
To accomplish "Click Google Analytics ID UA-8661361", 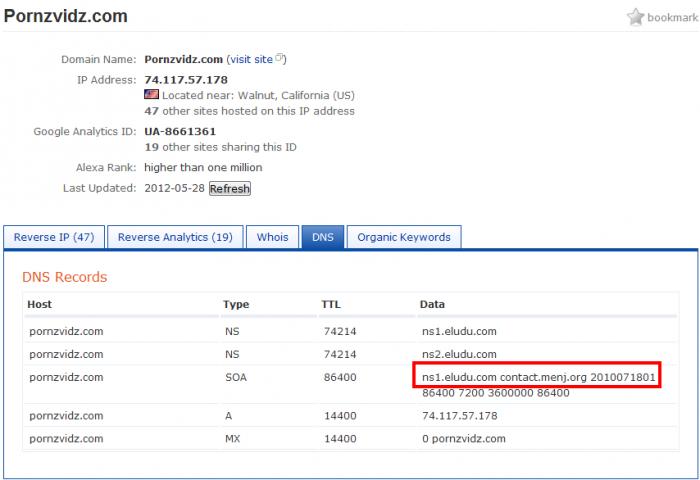I will [180, 132].
